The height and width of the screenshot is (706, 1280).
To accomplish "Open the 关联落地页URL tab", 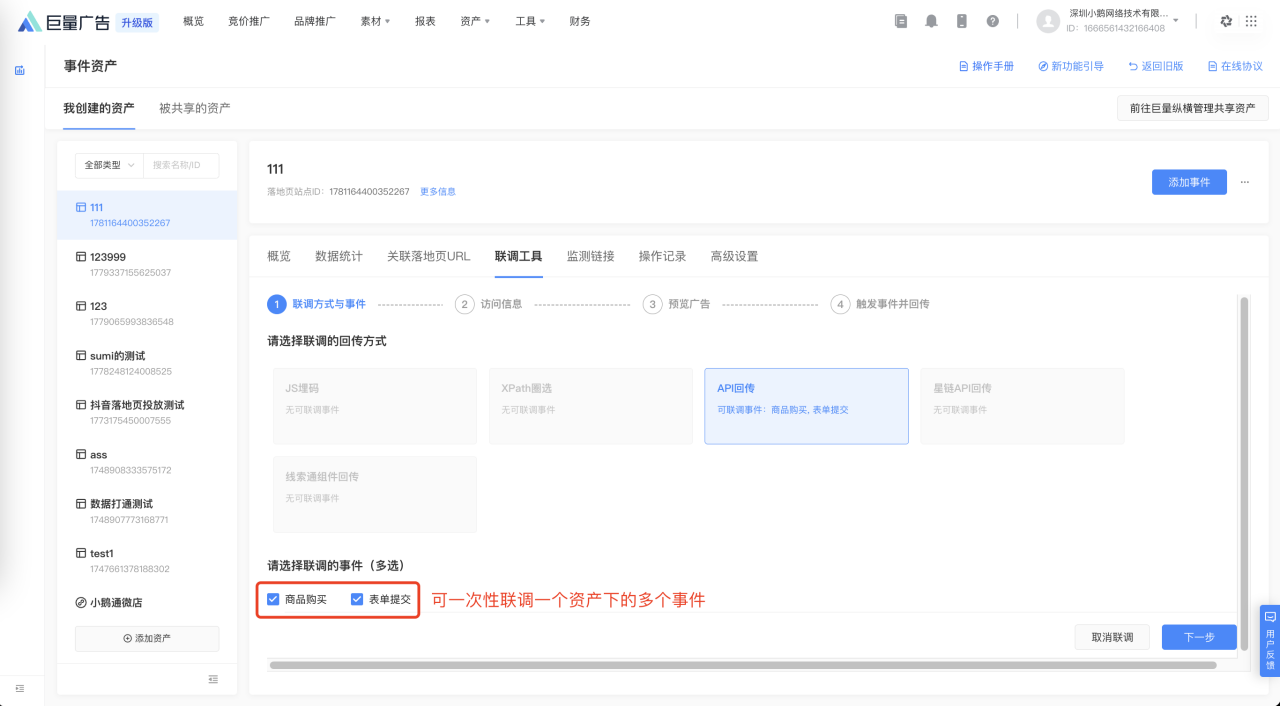I will [x=428, y=256].
